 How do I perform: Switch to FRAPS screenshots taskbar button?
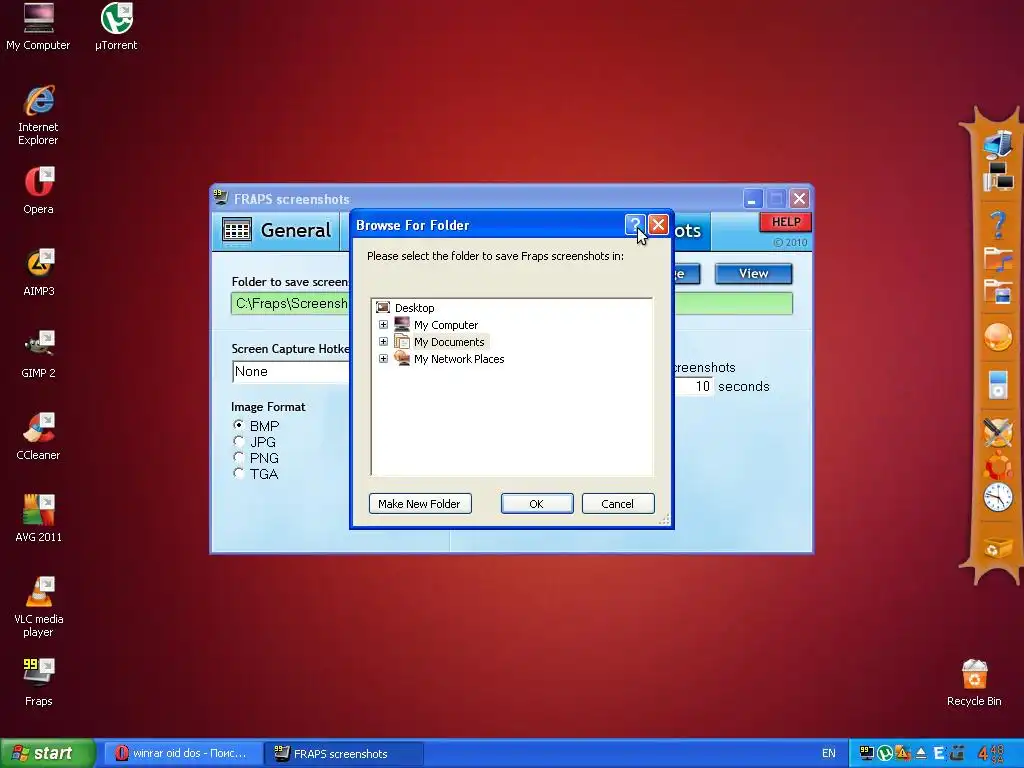pyautogui.click(x=345, y=753)
